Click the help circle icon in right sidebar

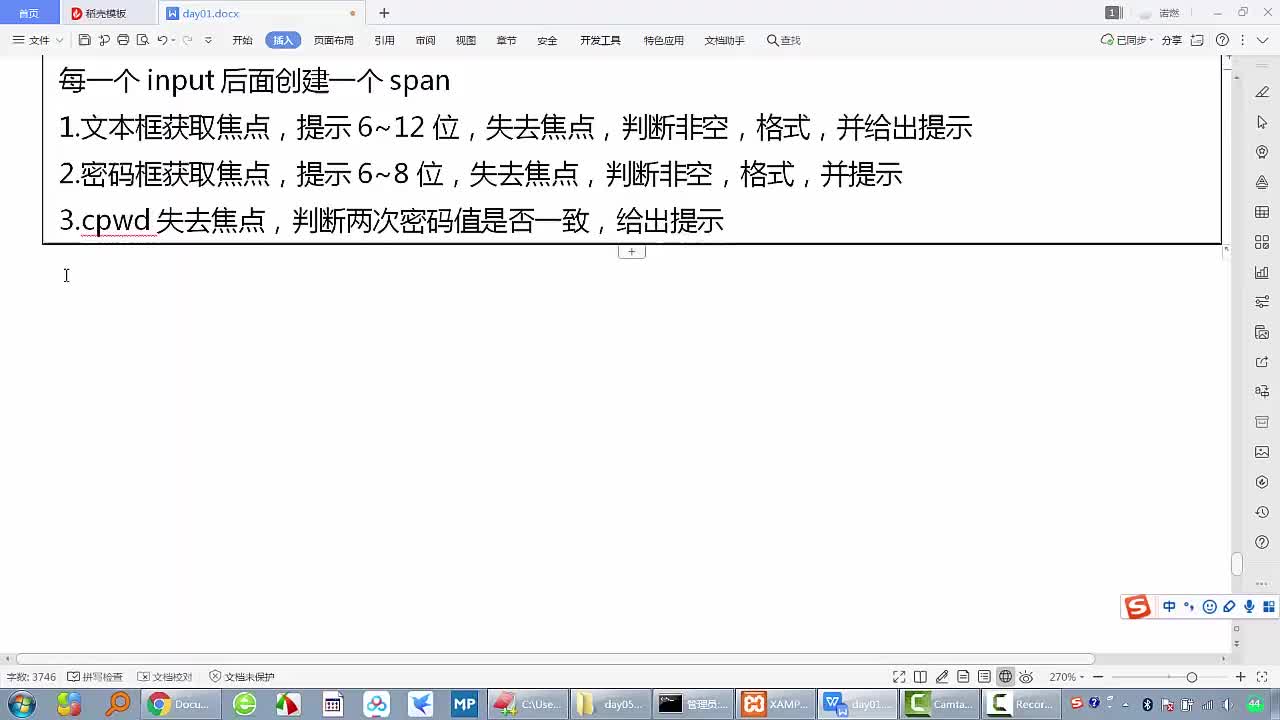1262,542
